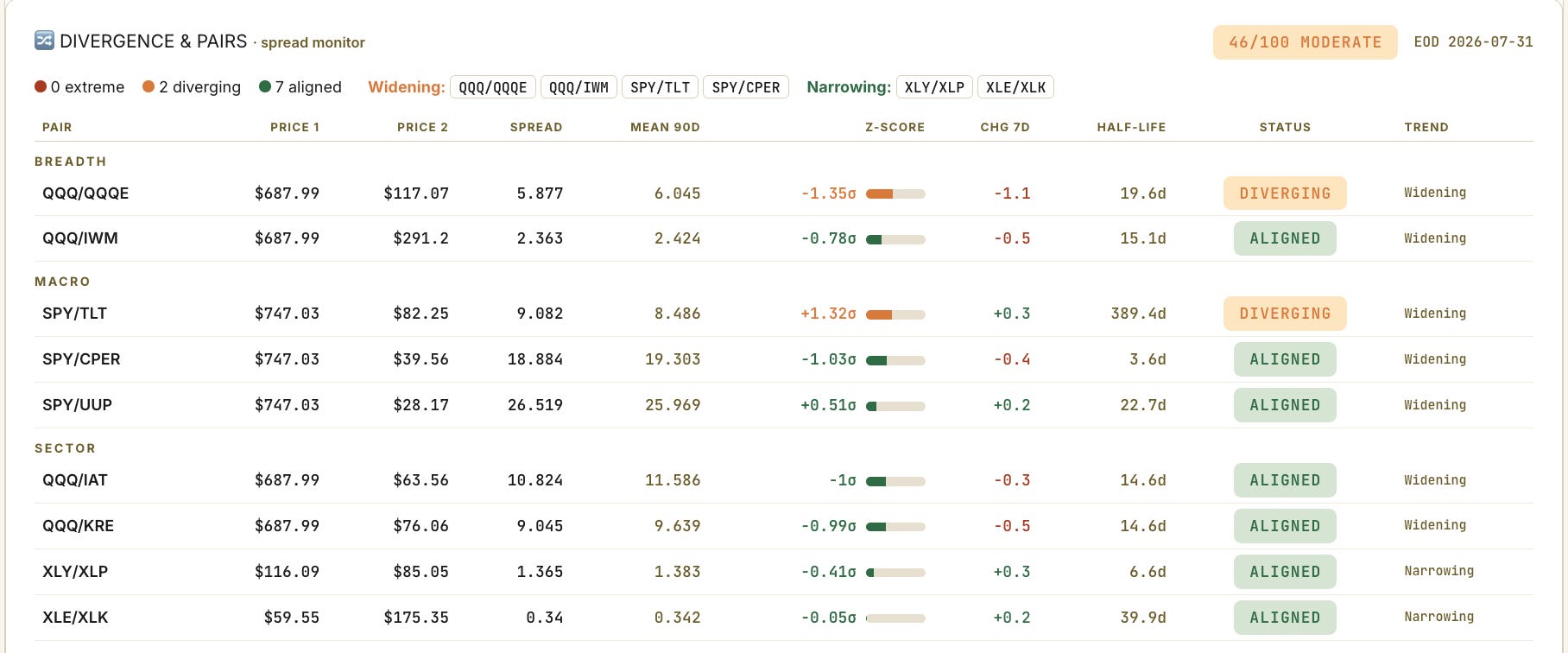Sort by the SPREAD column header
This screenshot has height=653, width=1568.
pyautogui.click(x=536, y=127)
